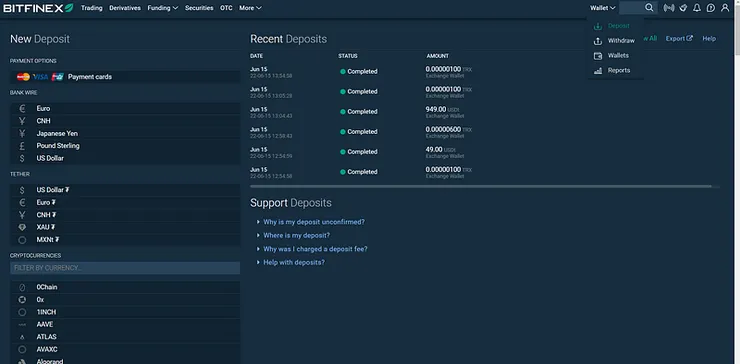The height and width of the screenshot is (364, 740).
Task: Click the ATLAS coin icon
Action: [x=22, y=337]
